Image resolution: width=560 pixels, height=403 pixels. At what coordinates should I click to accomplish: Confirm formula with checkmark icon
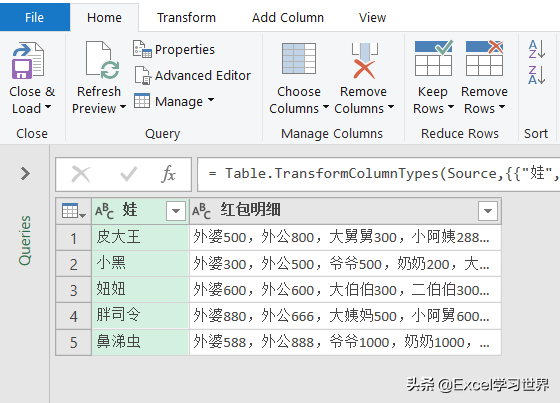click(x=129, y=174)
